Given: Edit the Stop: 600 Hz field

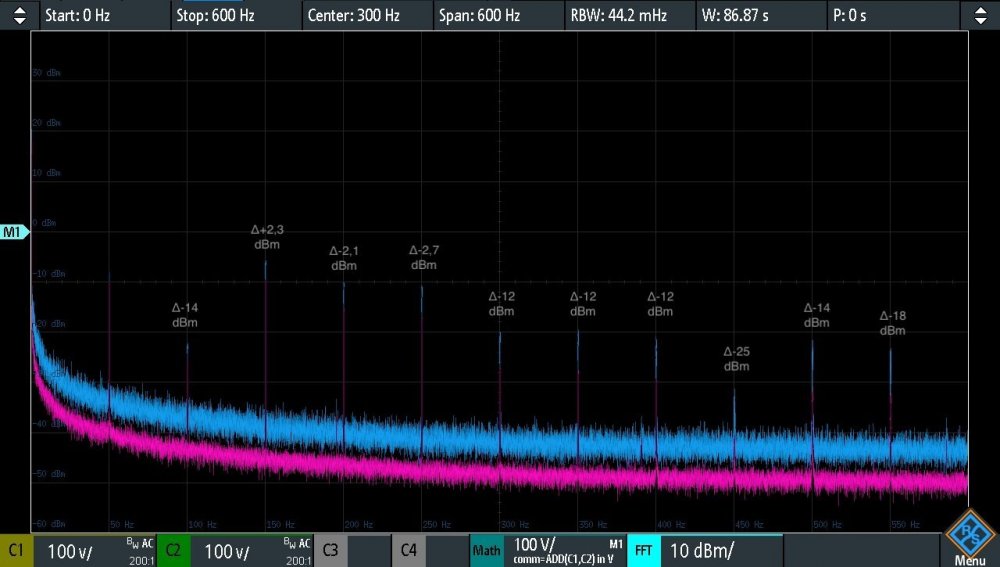Looking at the screenshot, I should tap(235, 16).
